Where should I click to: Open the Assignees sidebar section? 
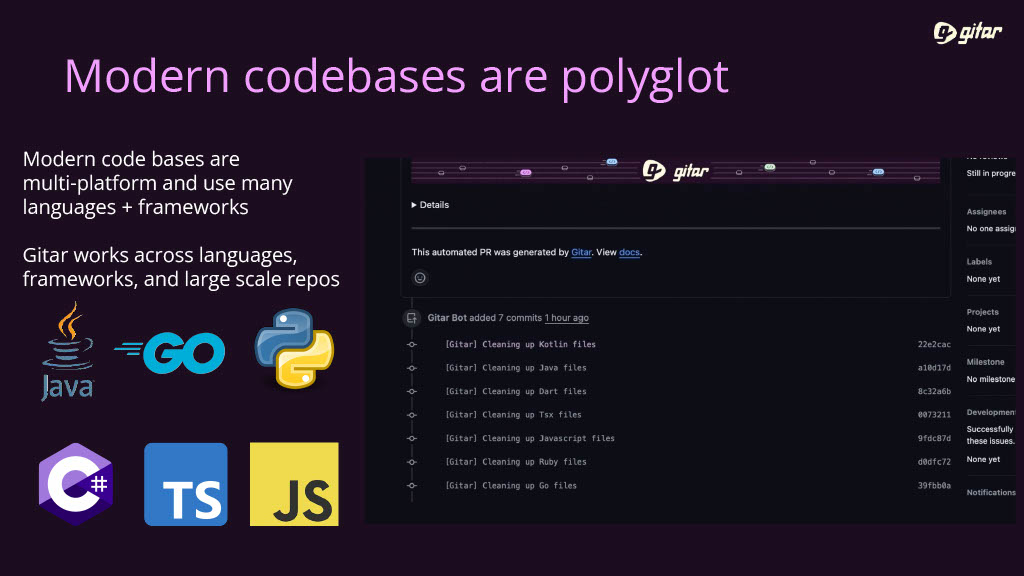click(x=986, y=212)
